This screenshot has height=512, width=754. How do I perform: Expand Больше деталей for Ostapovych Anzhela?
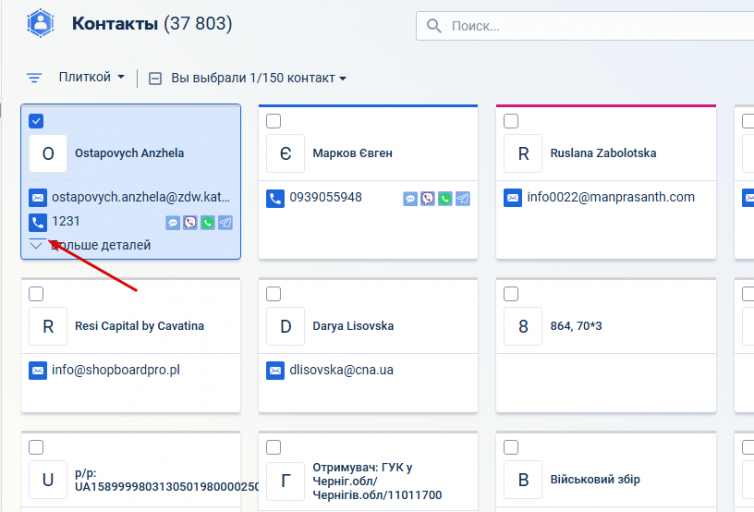90,245
